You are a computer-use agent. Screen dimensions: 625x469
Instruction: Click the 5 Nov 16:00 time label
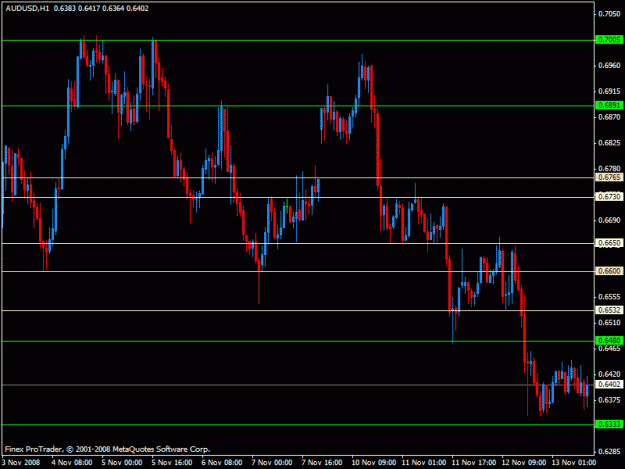[x=172, y=462]
